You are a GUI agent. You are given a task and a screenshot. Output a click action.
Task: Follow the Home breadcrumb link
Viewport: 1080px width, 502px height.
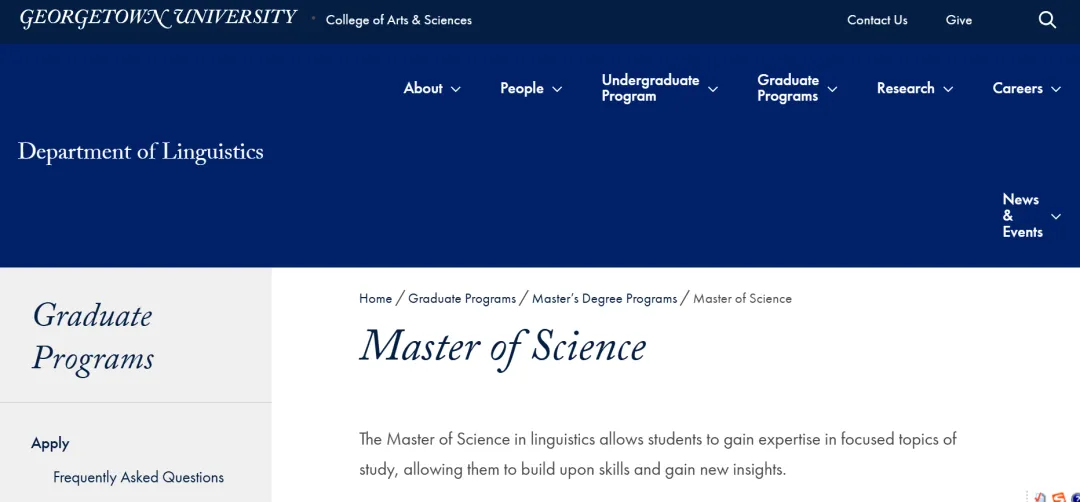click(x=375, y=298)
